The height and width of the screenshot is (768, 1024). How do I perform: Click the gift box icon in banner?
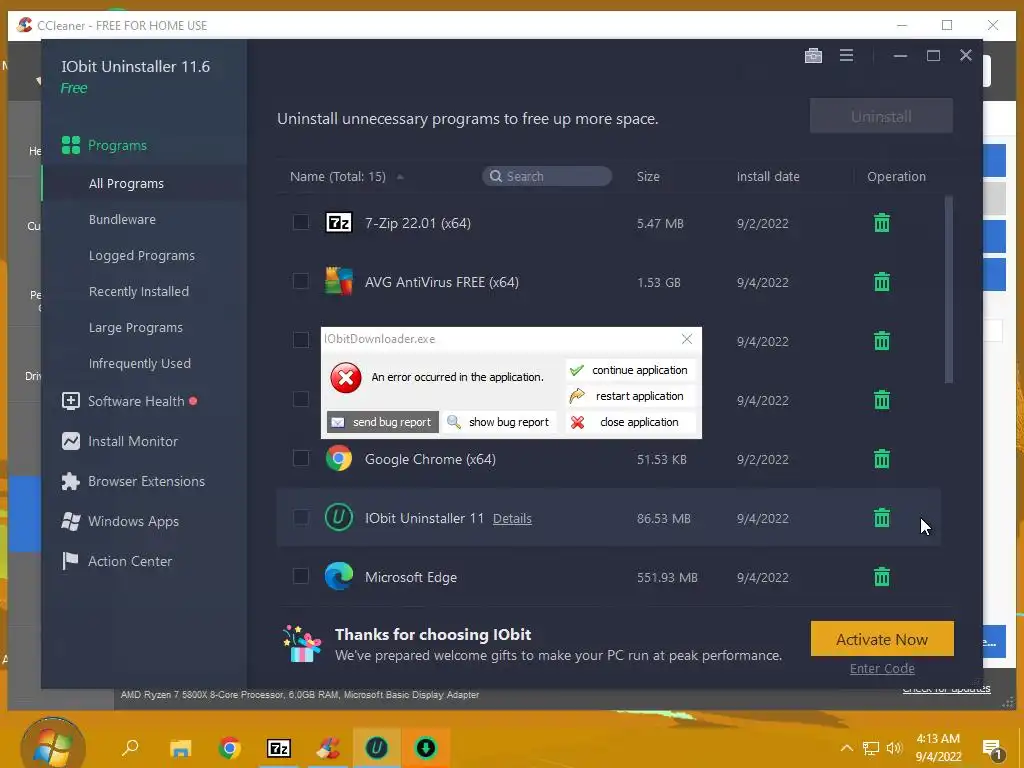(x=302, y=644)
